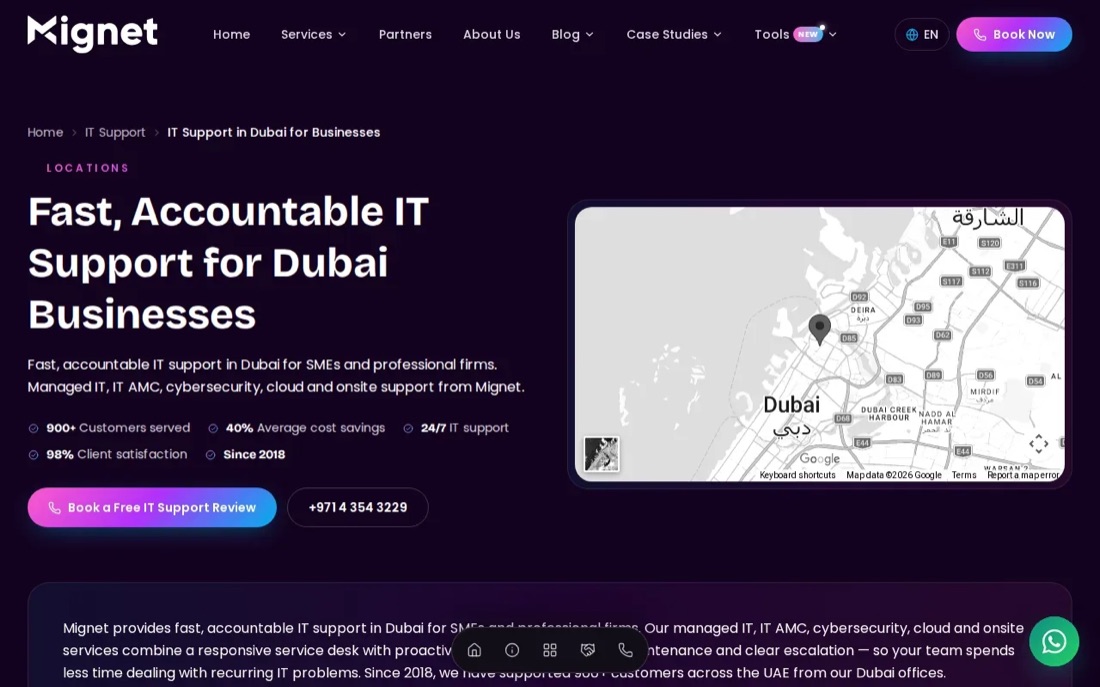Click the '40% Average cost savings' text
Image resolution: width=1100 pixels, height=687 pixels.
305,428
